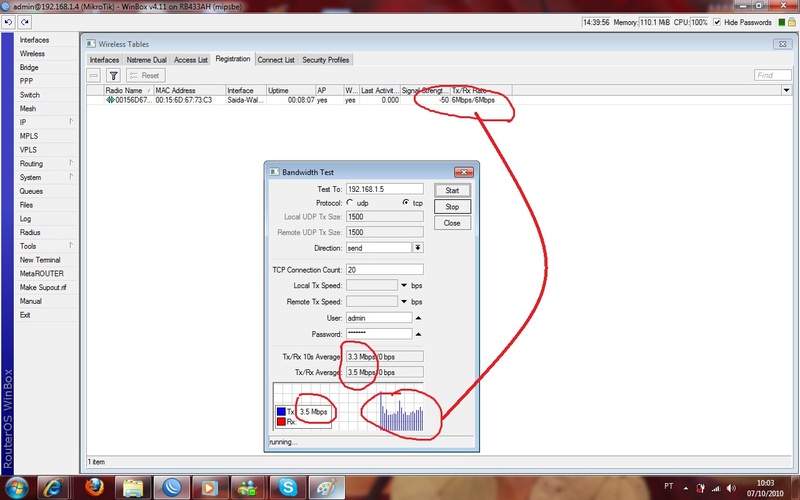
Task: Select MAC address 00:15:6D:67:73:C3 cell
Action: [184, 100]
